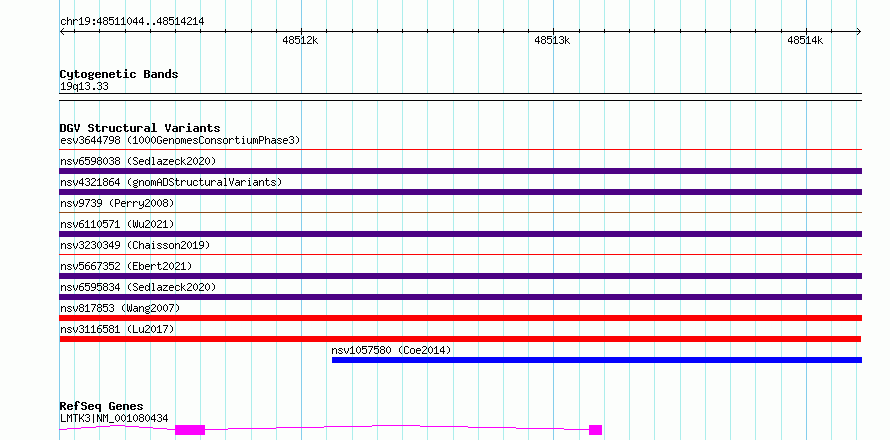Image resolution: width=890 pixels, height=440 pixels.
Task: Click the nsv6110571 (Wu2021) text label
Action: point(117,224)
